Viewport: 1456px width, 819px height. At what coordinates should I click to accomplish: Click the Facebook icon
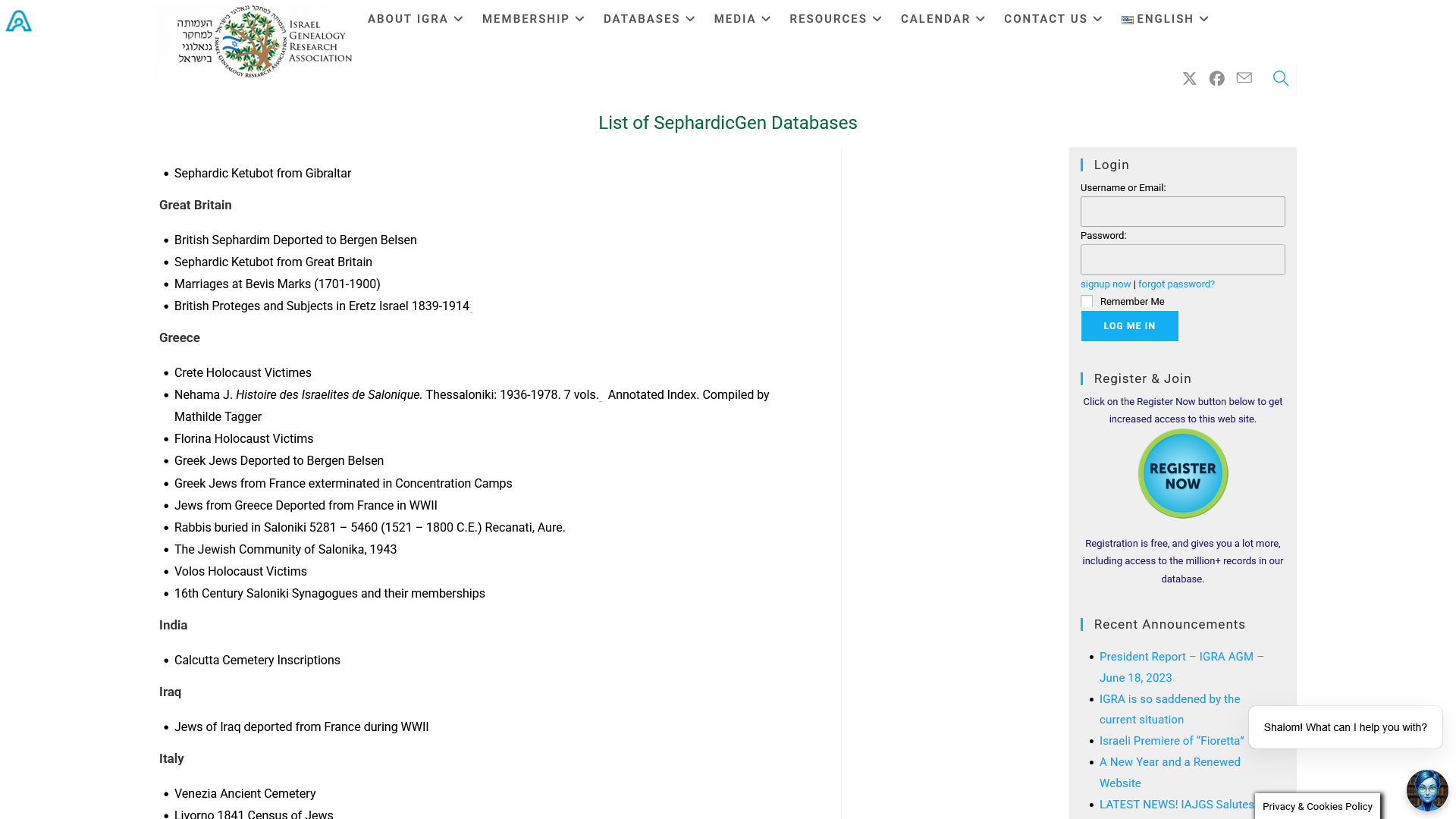pyautogui.click(x=1216, y=78)
